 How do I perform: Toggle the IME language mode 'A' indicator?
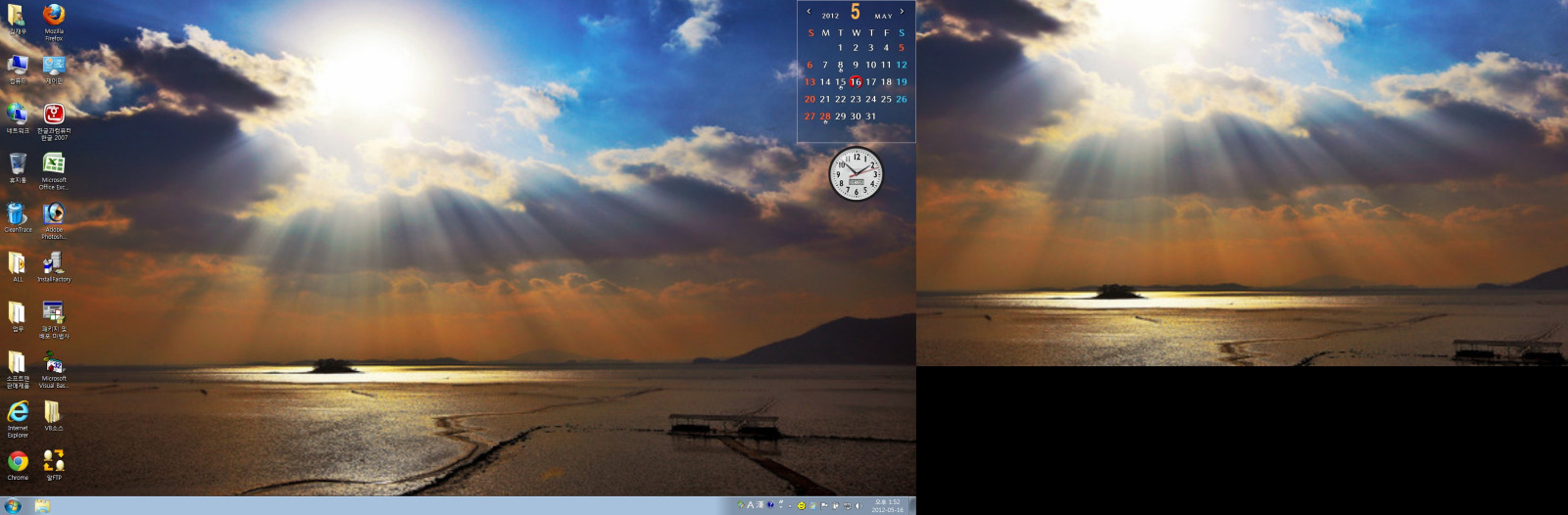(x=751, y=505)
